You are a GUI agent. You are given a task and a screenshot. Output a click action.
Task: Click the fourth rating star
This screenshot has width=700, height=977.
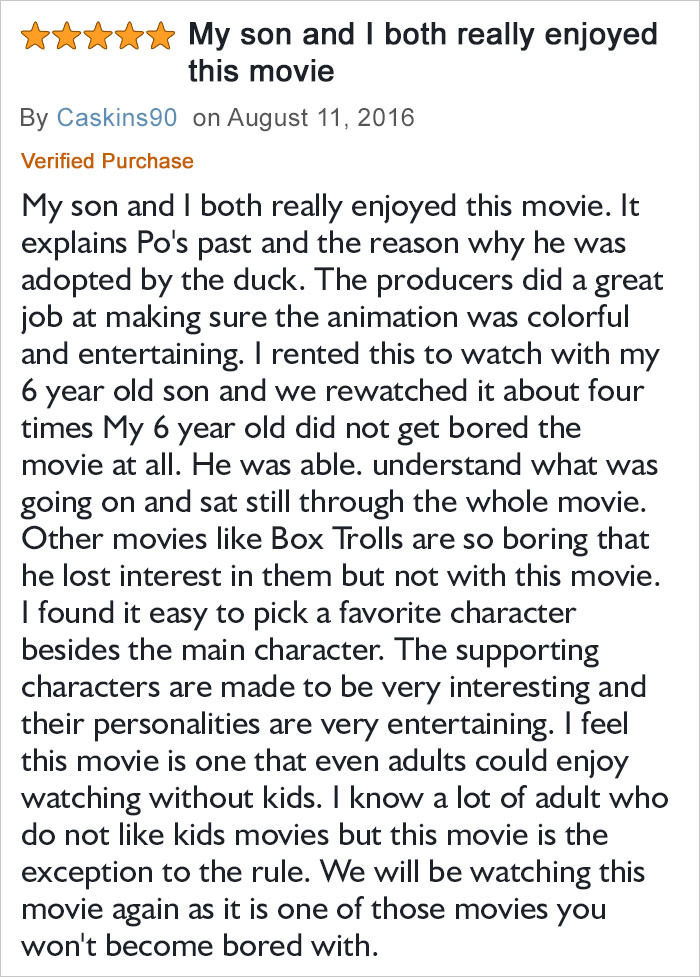[129, 36]
